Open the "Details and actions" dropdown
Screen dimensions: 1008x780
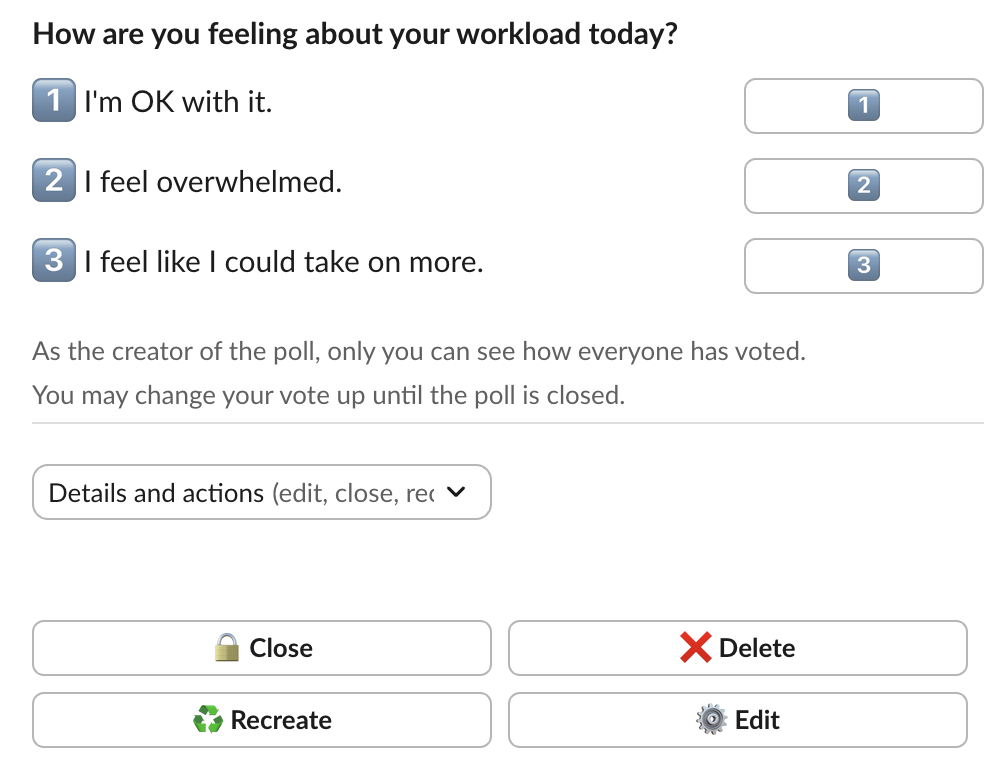(262, 492)
